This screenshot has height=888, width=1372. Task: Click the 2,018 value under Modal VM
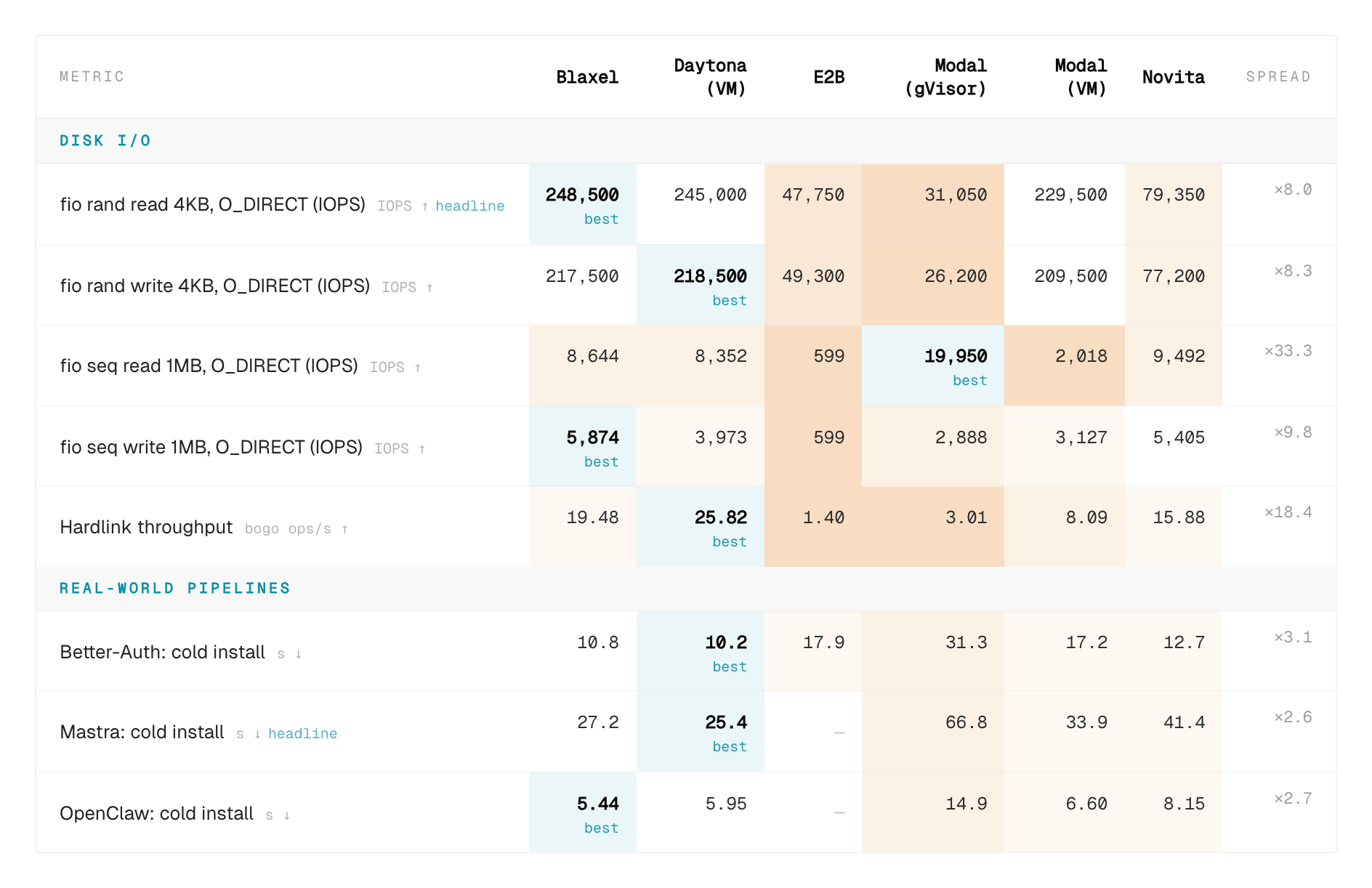point(1081,357)
